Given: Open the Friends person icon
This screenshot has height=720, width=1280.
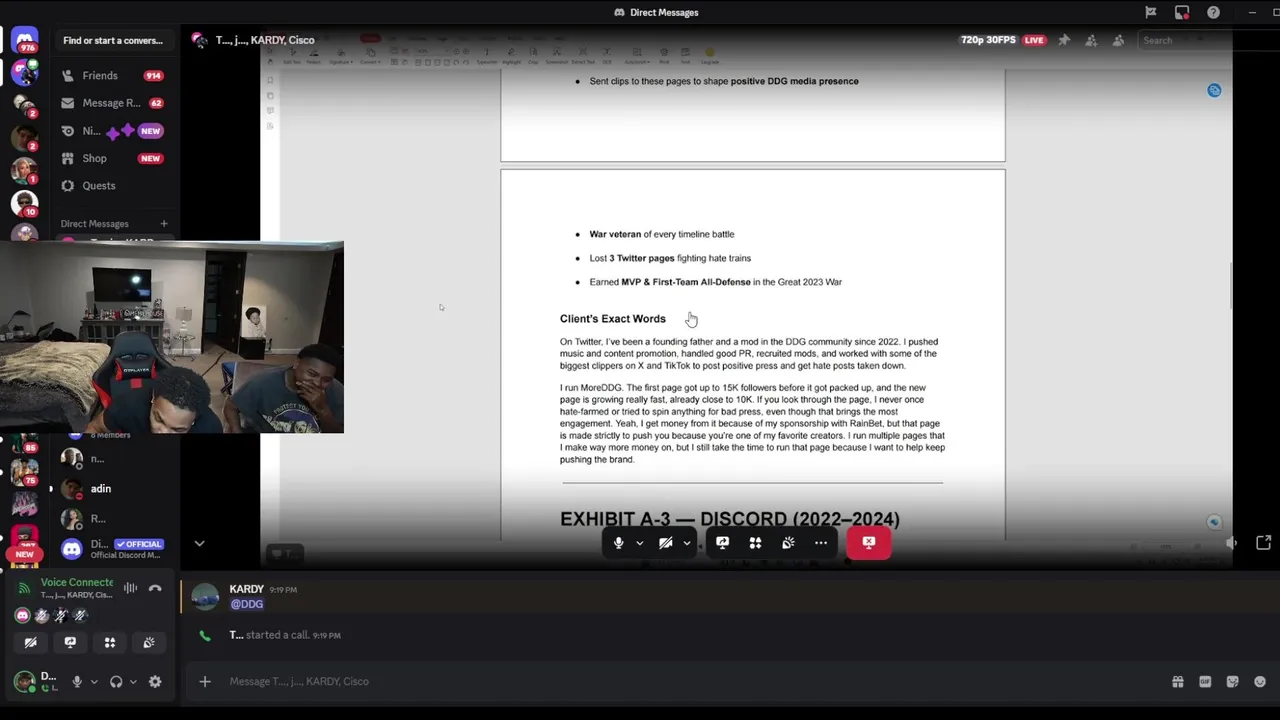Looking at the screenshot, I should (68, 76).
